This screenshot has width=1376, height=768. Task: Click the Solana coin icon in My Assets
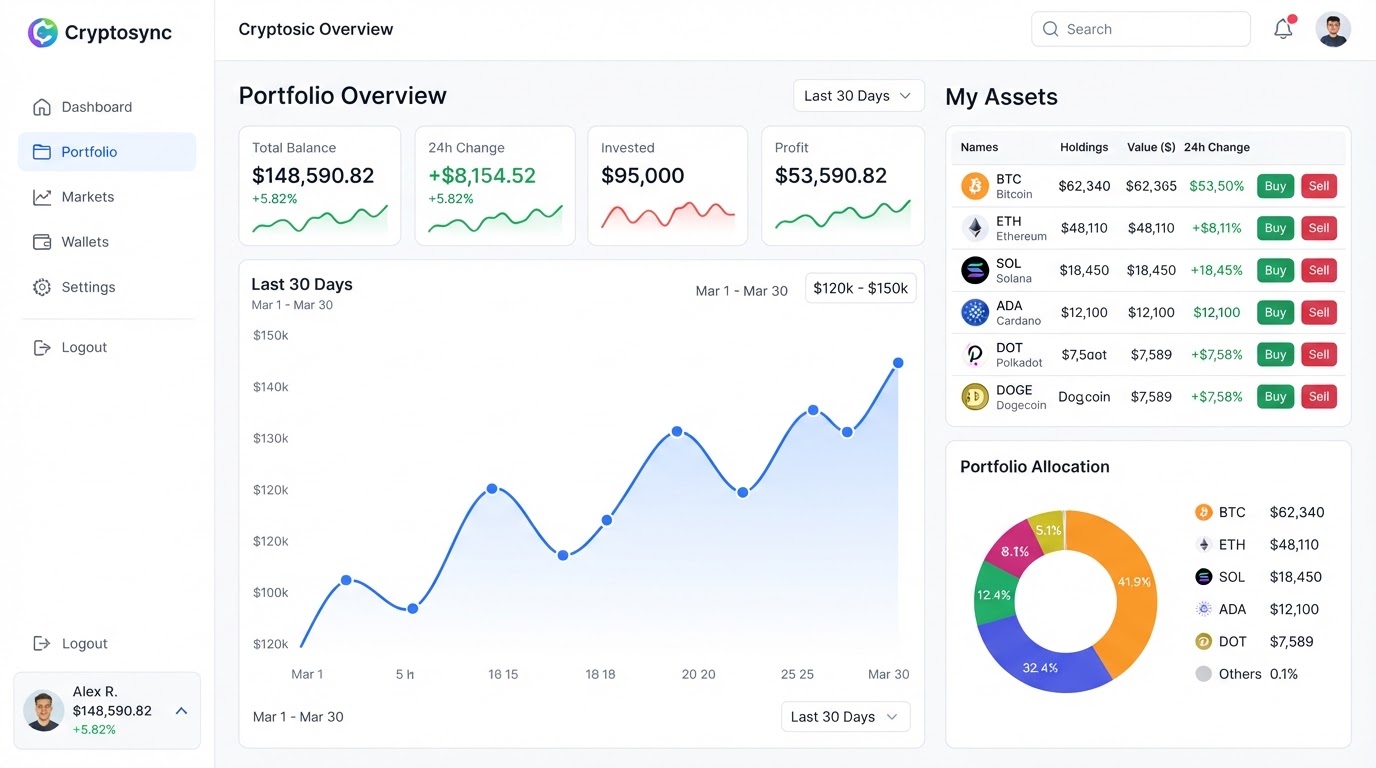coord(975,270)
